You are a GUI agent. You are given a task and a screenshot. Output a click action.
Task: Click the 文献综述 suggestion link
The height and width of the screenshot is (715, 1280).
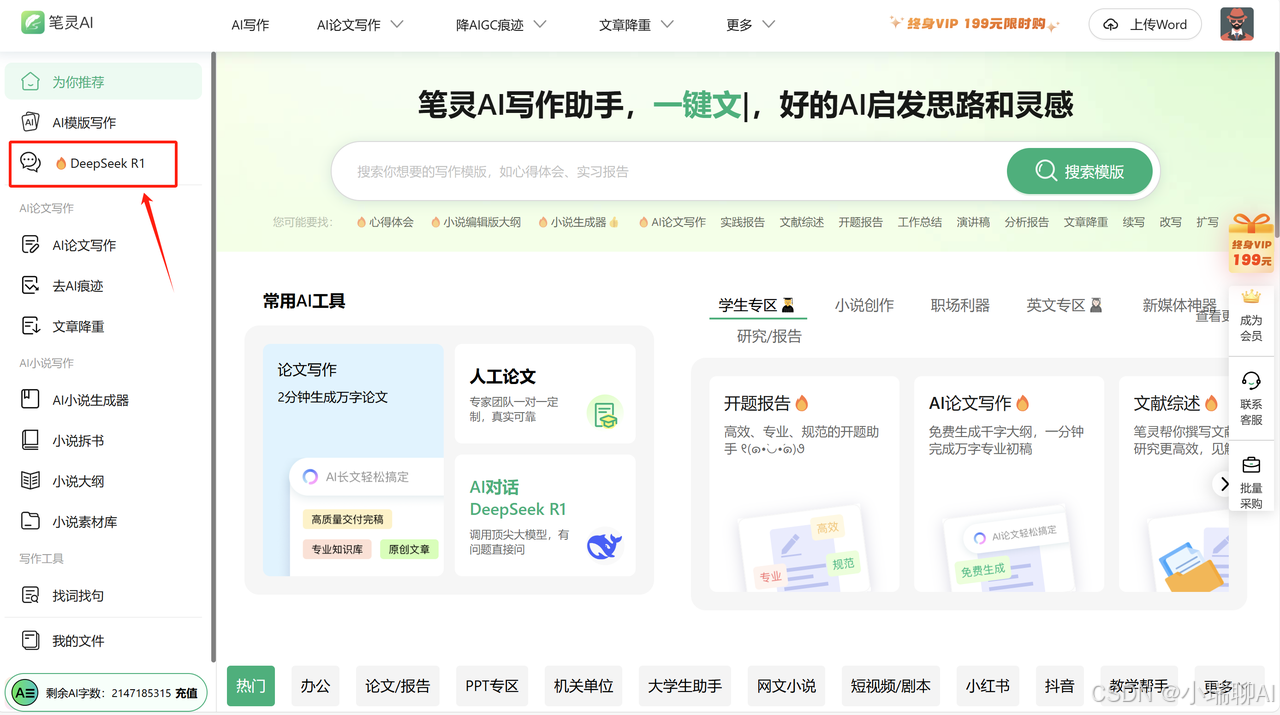tap(802, 222)
